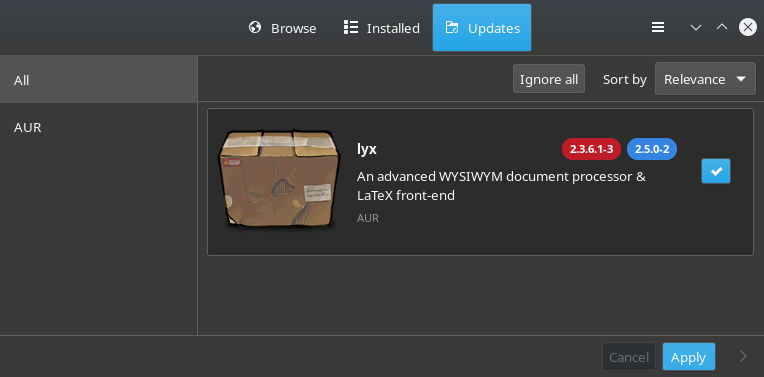Click the blue 2.5.0-2 version badge
This screenshot has height=377, width=764.
point(651,149)
